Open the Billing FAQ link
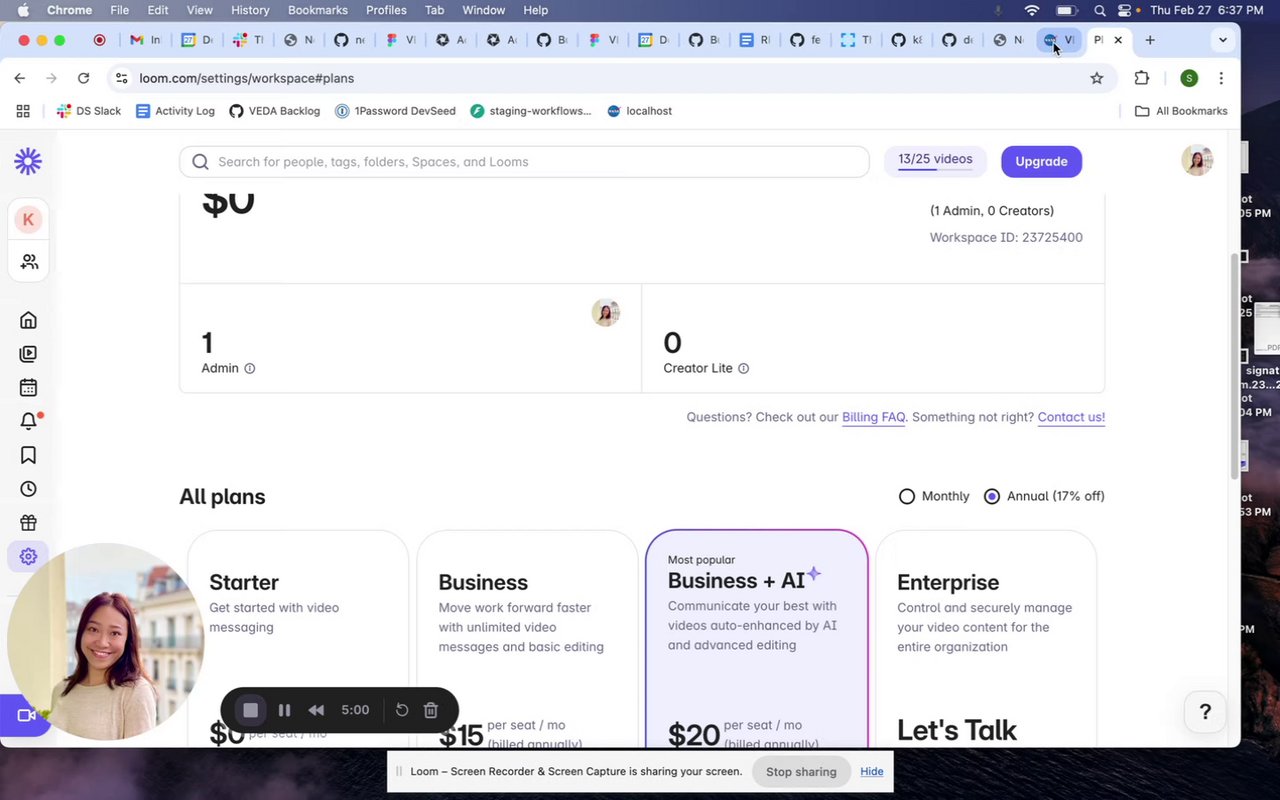This screenshot has height=800, width=1280. (x=873, y=417)
